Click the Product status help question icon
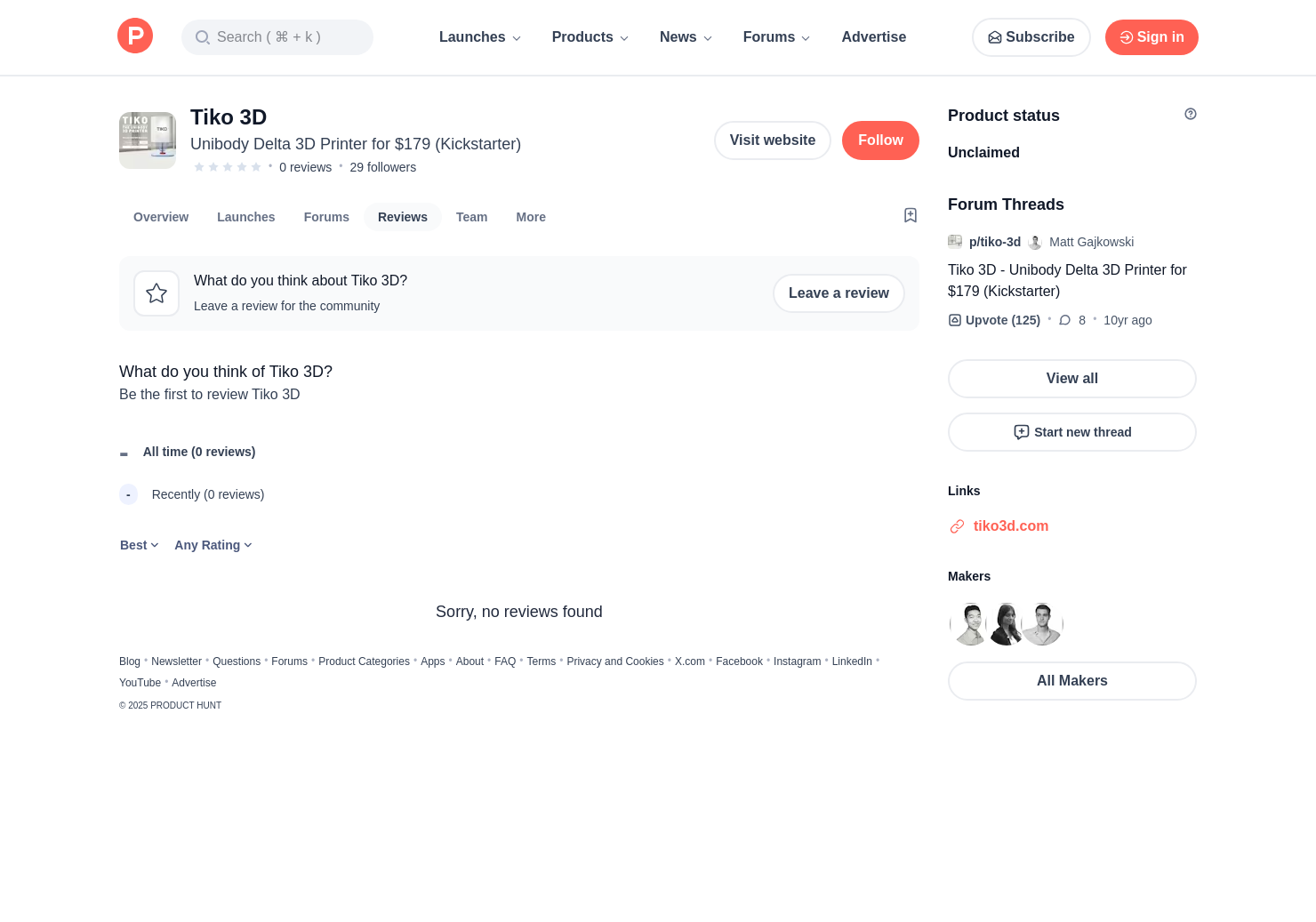 1191,114
